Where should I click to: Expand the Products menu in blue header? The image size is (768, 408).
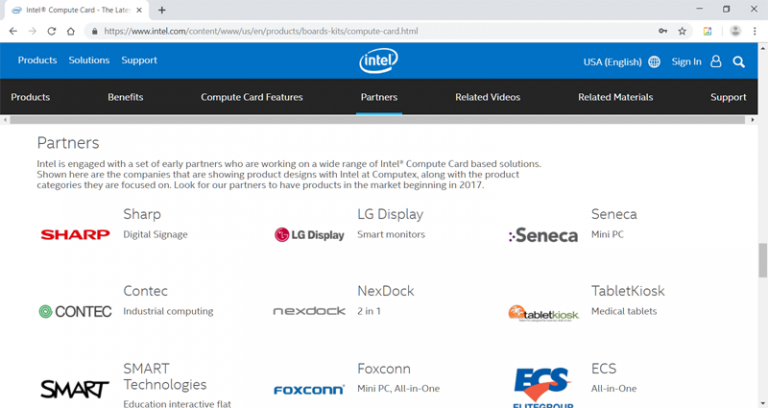pyautogui.click(x=37, y=61)
